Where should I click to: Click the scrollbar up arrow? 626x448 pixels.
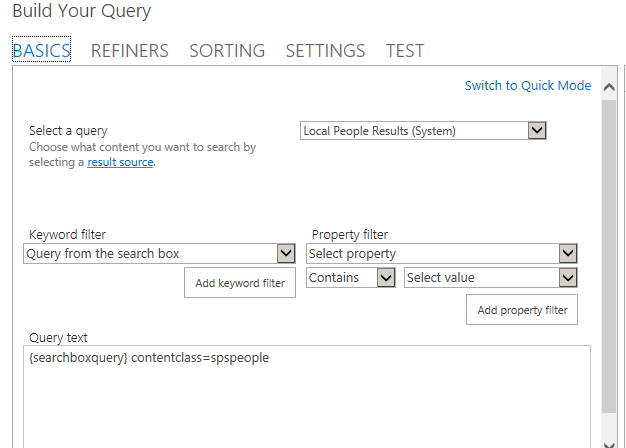610,87
